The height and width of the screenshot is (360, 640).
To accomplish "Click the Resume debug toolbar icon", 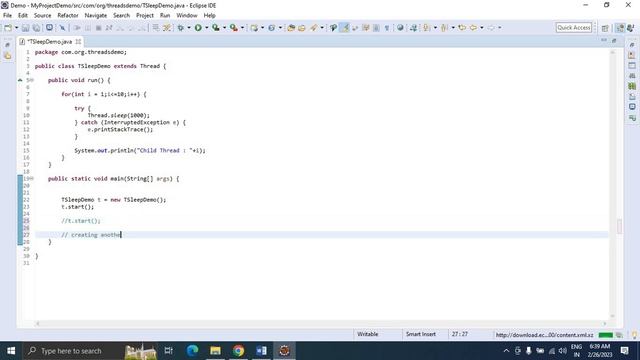I will coord(77,28).
